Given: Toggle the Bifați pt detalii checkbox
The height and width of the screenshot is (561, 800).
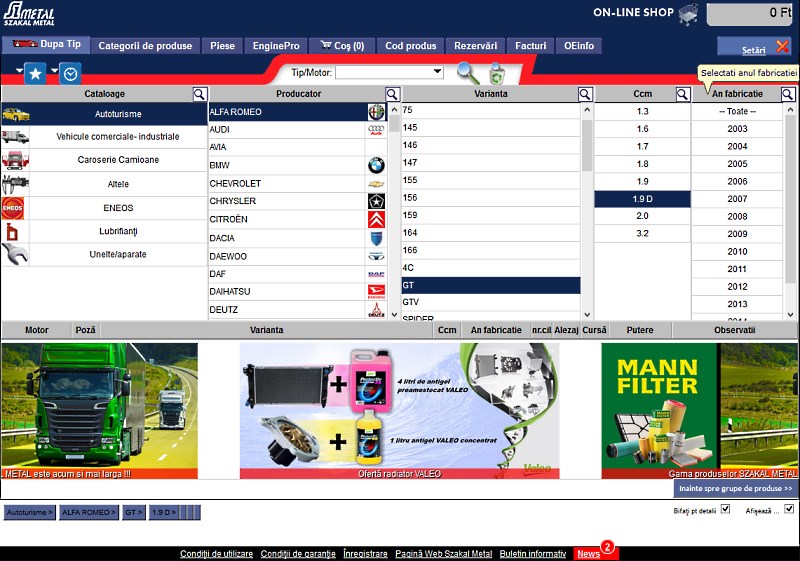Looking at the screenshot, I should click(726, 509).
